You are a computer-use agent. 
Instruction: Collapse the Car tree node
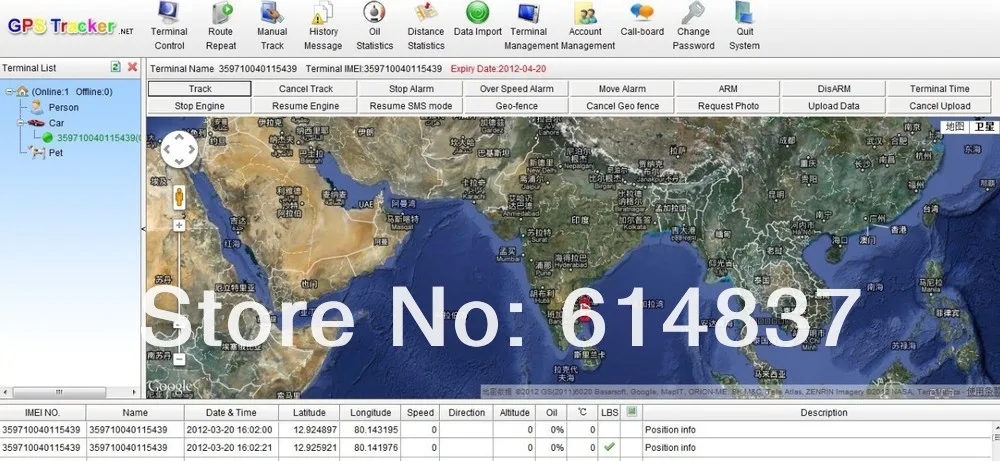click(x=21, y=123)
